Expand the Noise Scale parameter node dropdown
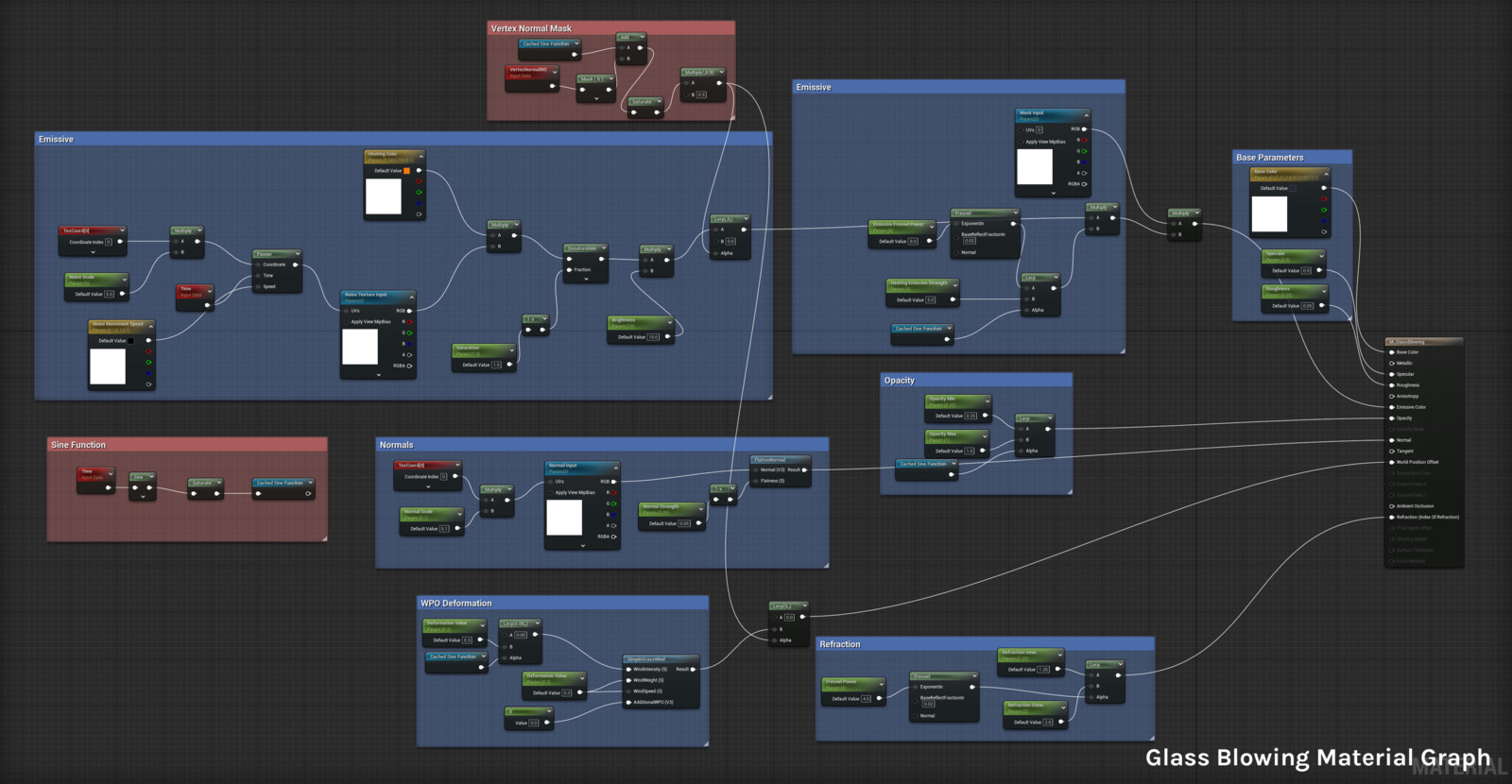The width and height of the screenshot is (1512, 784). click(x=123, y=280)
